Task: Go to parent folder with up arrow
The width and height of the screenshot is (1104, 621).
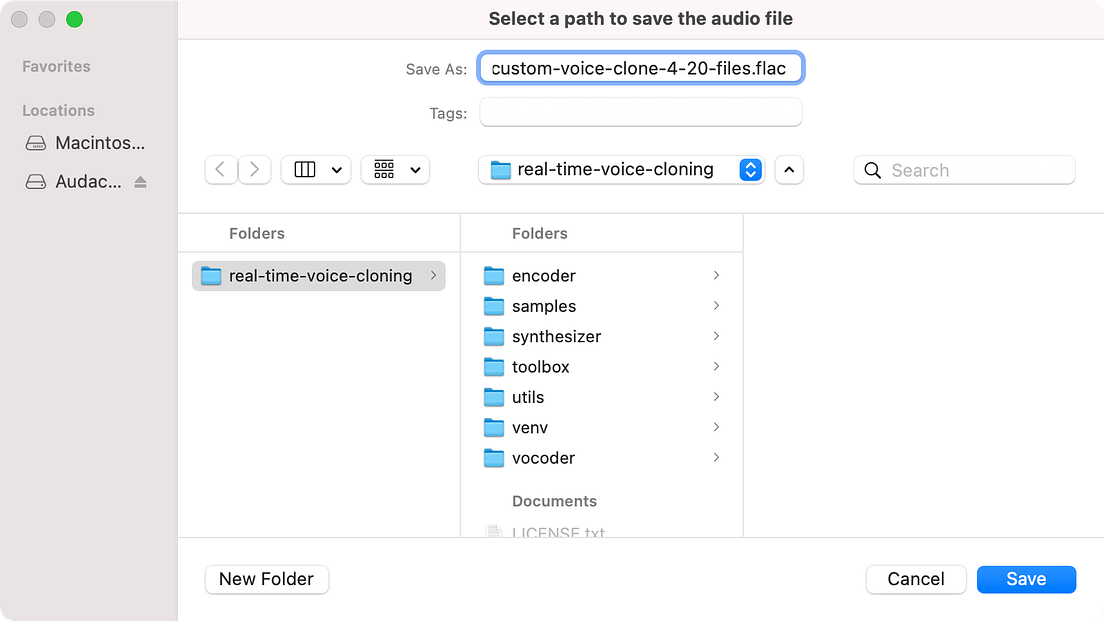Action: coord(789,170)
